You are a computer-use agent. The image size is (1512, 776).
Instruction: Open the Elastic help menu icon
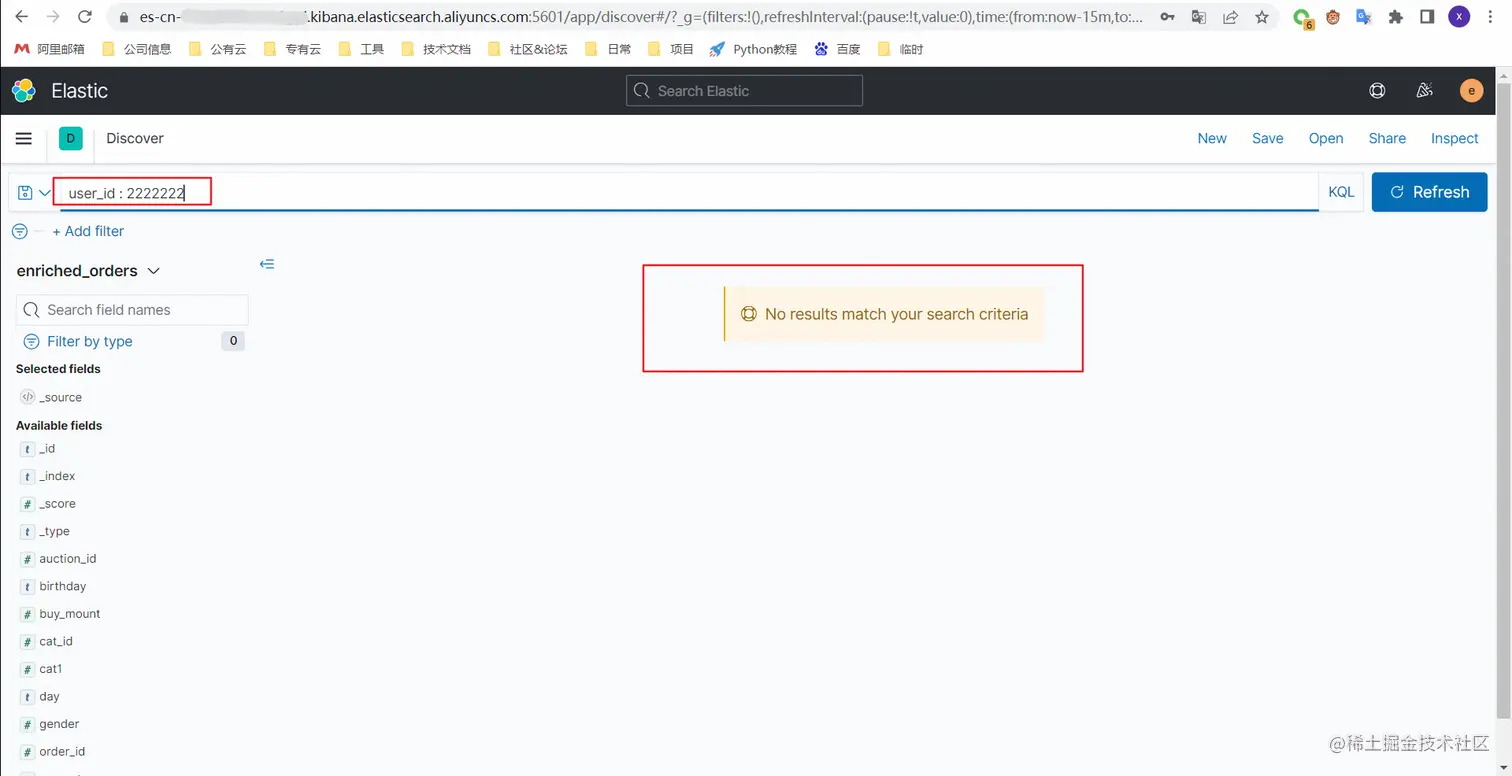coord(1377,91)
